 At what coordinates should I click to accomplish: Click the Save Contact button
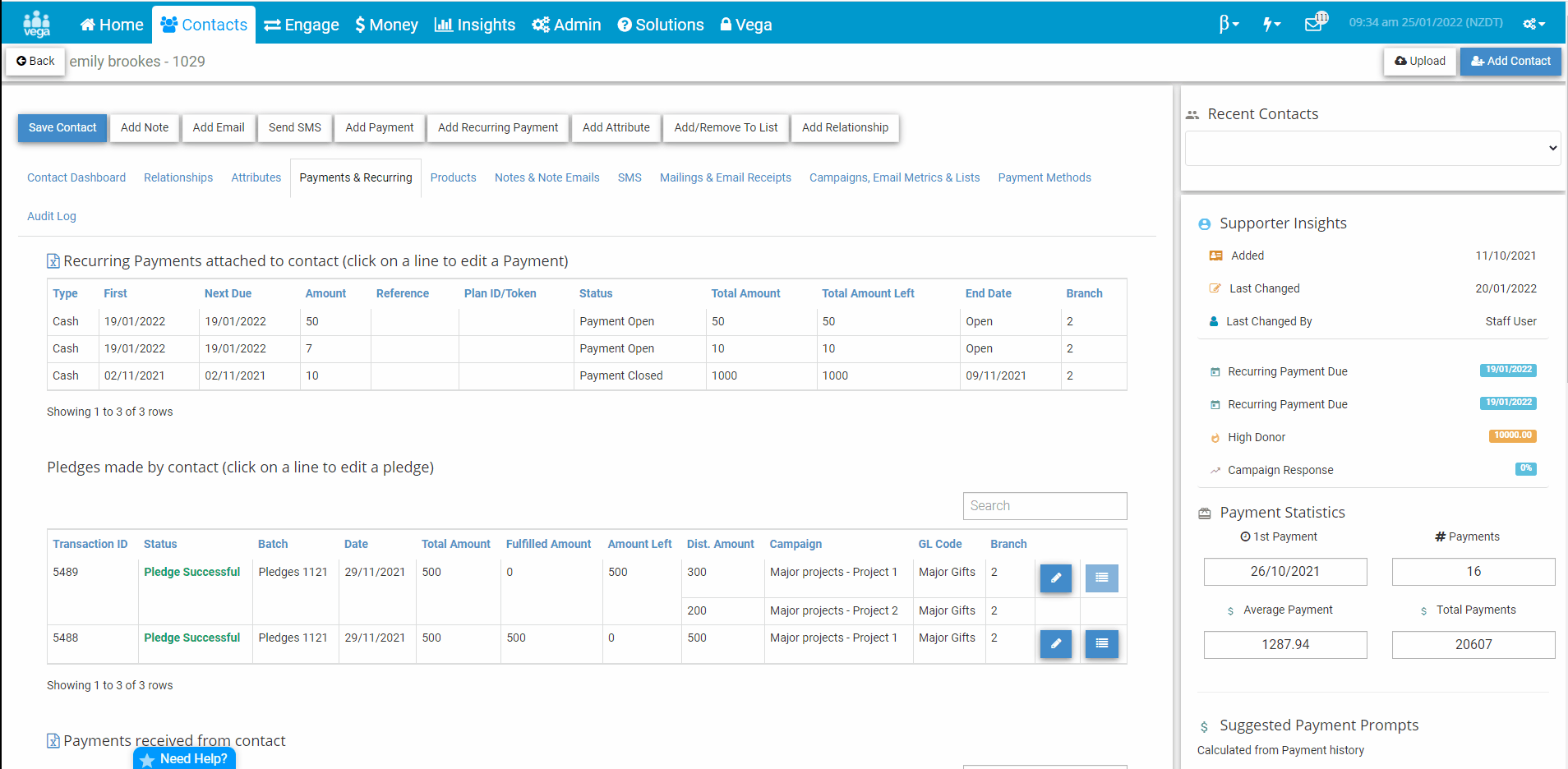click(x=62, y=127)
